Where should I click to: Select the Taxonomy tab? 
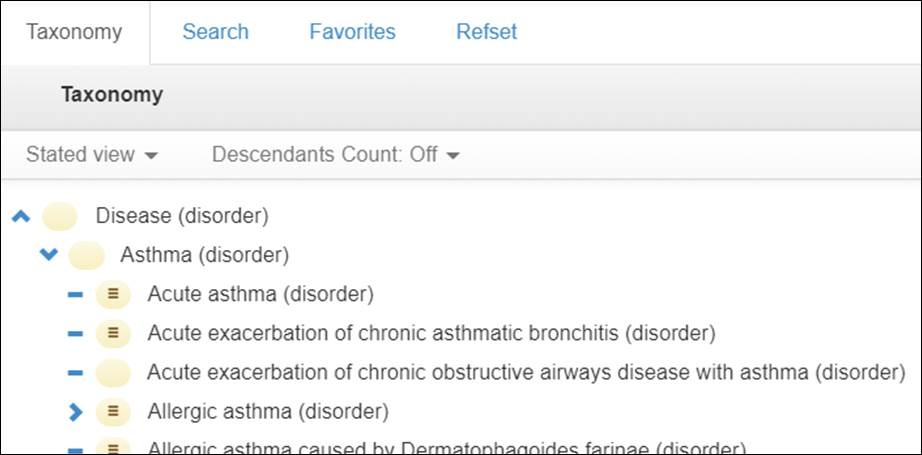click(x=74, y=32)
